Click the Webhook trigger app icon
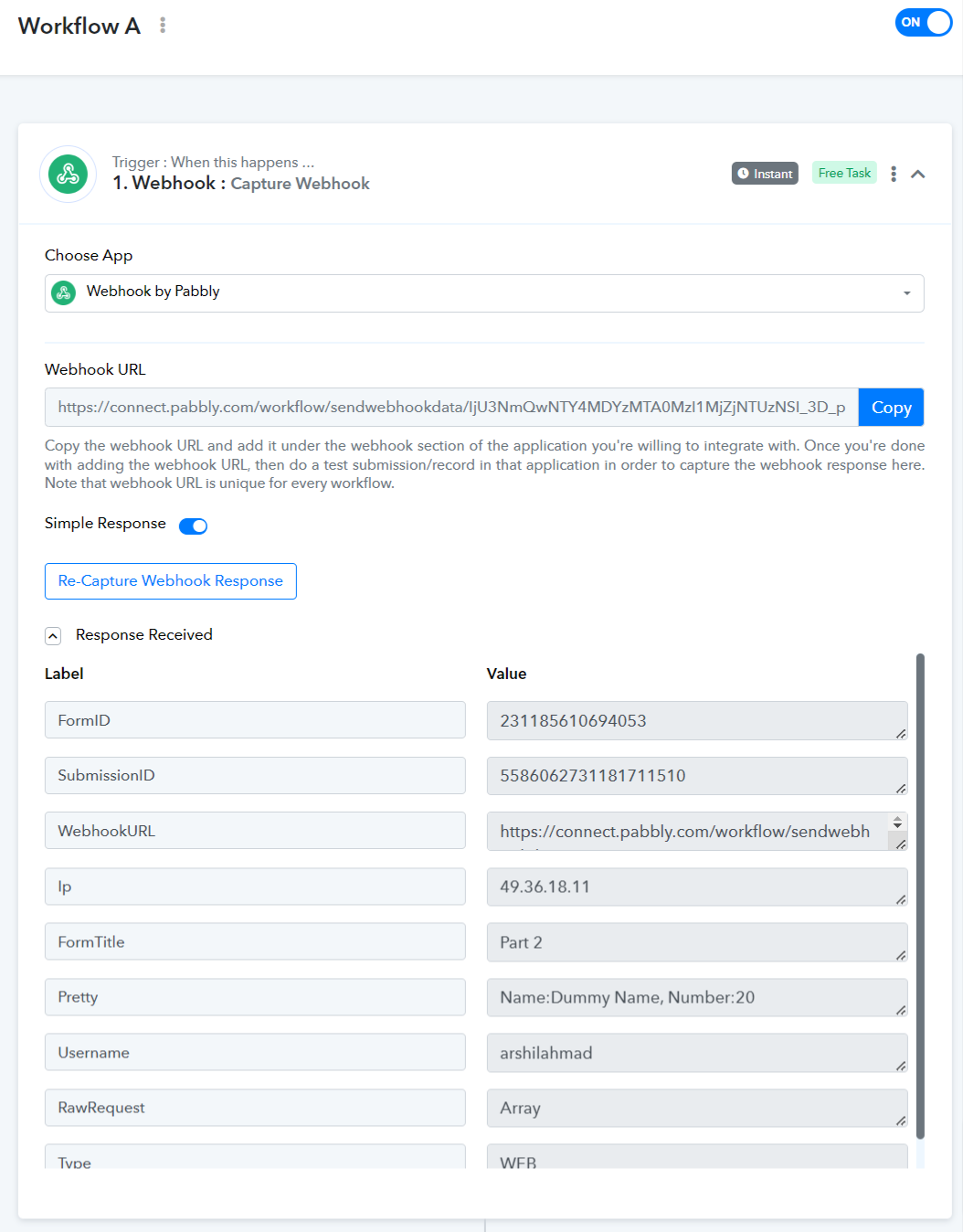 [68, 174]
